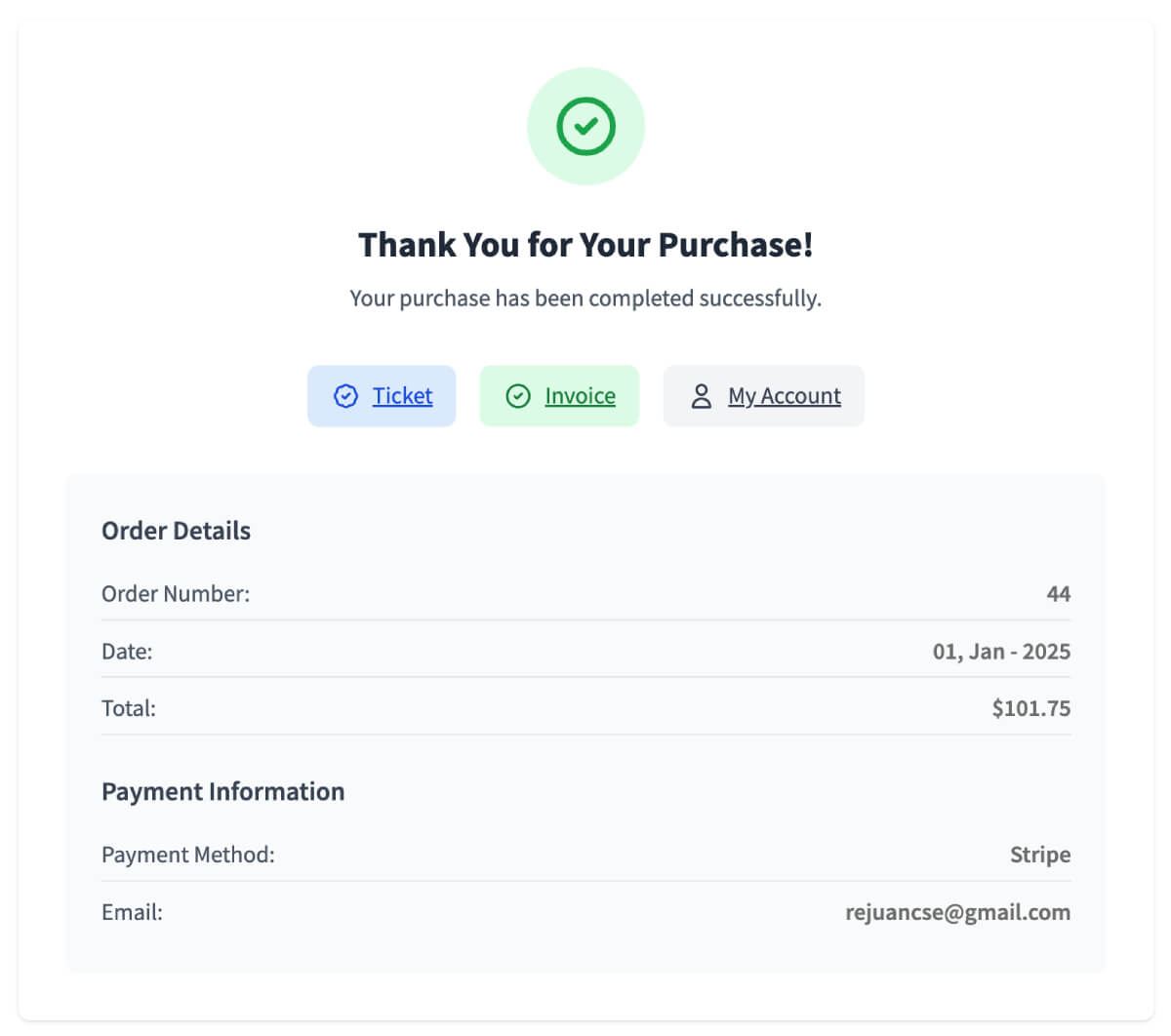The width and height of the screenshot is (1171, 1036).
Task: Click the green success checkmark icon
Action: tap(585, 127)
